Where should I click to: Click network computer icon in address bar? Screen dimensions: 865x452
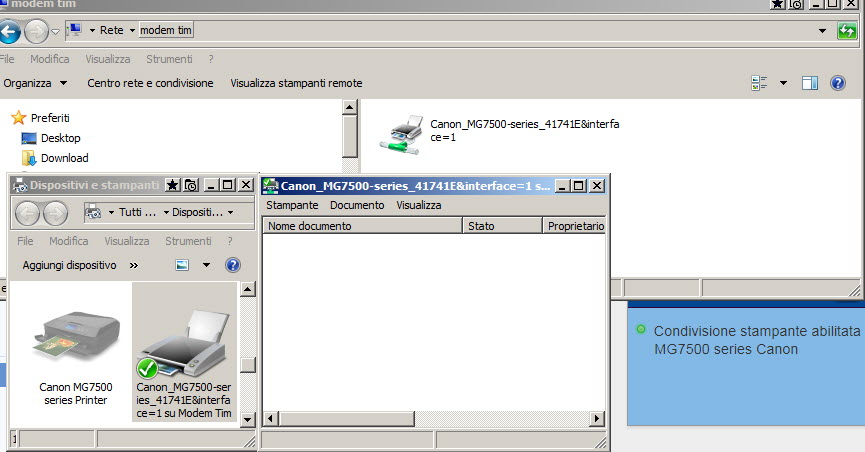coord(75,30)
